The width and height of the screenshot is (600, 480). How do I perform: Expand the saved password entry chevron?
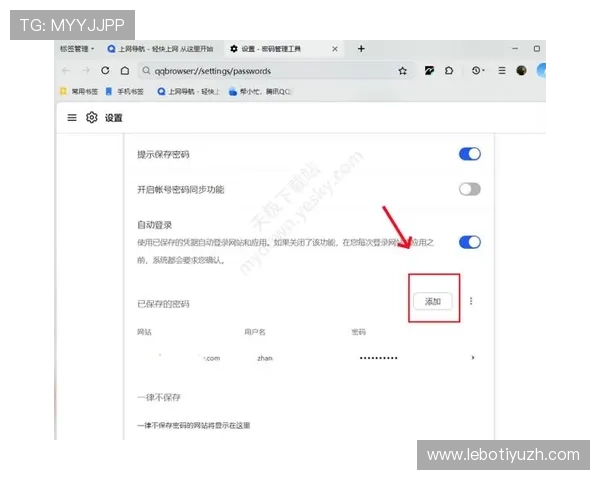(x=473, y=358)
